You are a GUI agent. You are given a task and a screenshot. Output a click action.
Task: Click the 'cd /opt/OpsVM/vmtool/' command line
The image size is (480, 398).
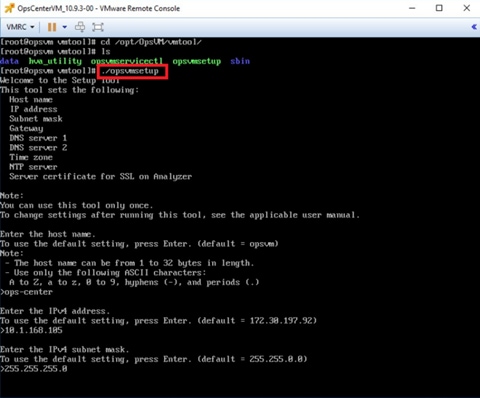point(151,42)
